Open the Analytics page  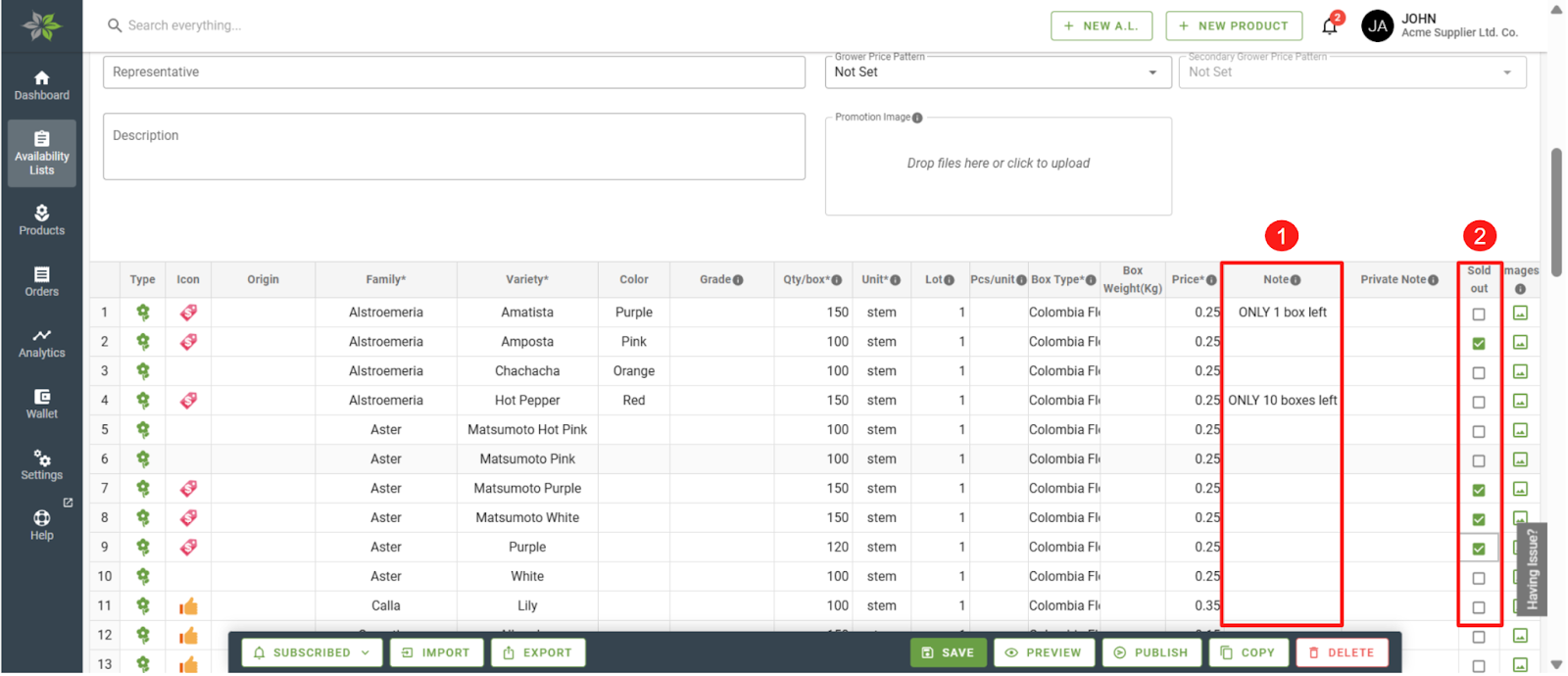coord(41,343)
